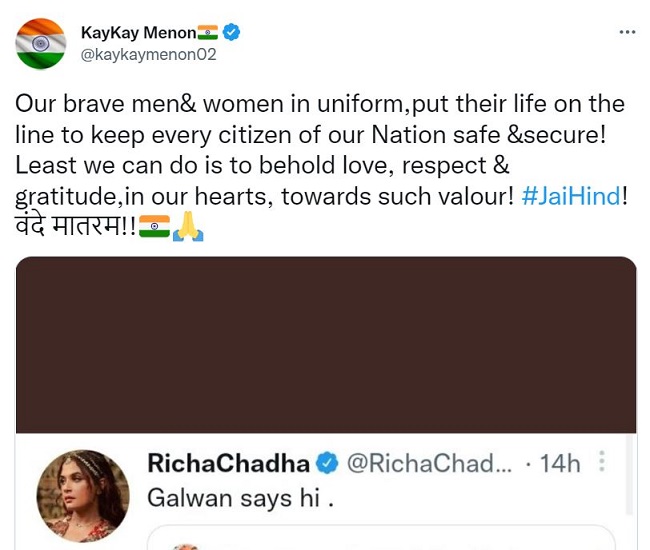Open the #JaiHind hashtag

coord(570,196)
